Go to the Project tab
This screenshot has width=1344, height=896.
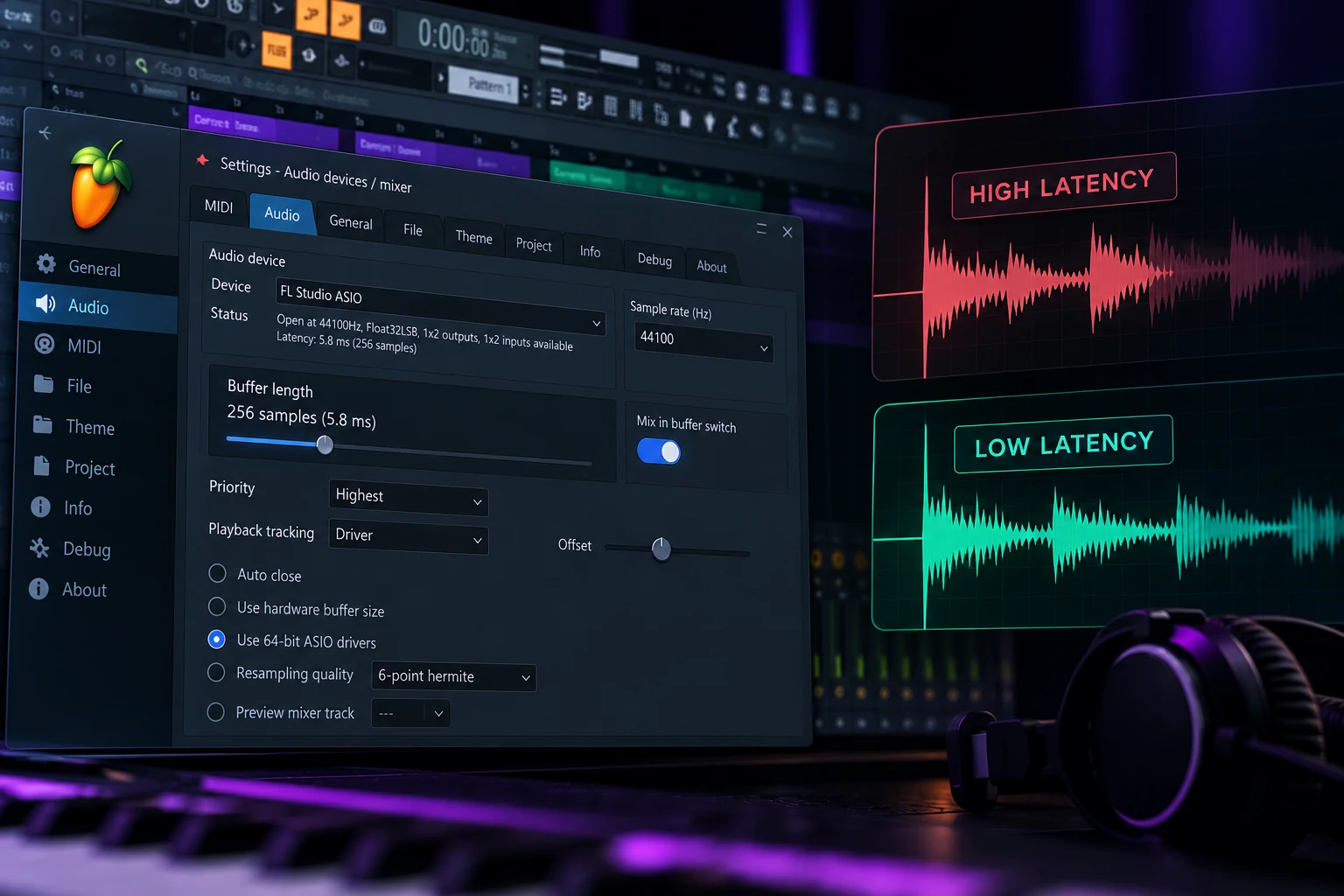click(534, 245)
